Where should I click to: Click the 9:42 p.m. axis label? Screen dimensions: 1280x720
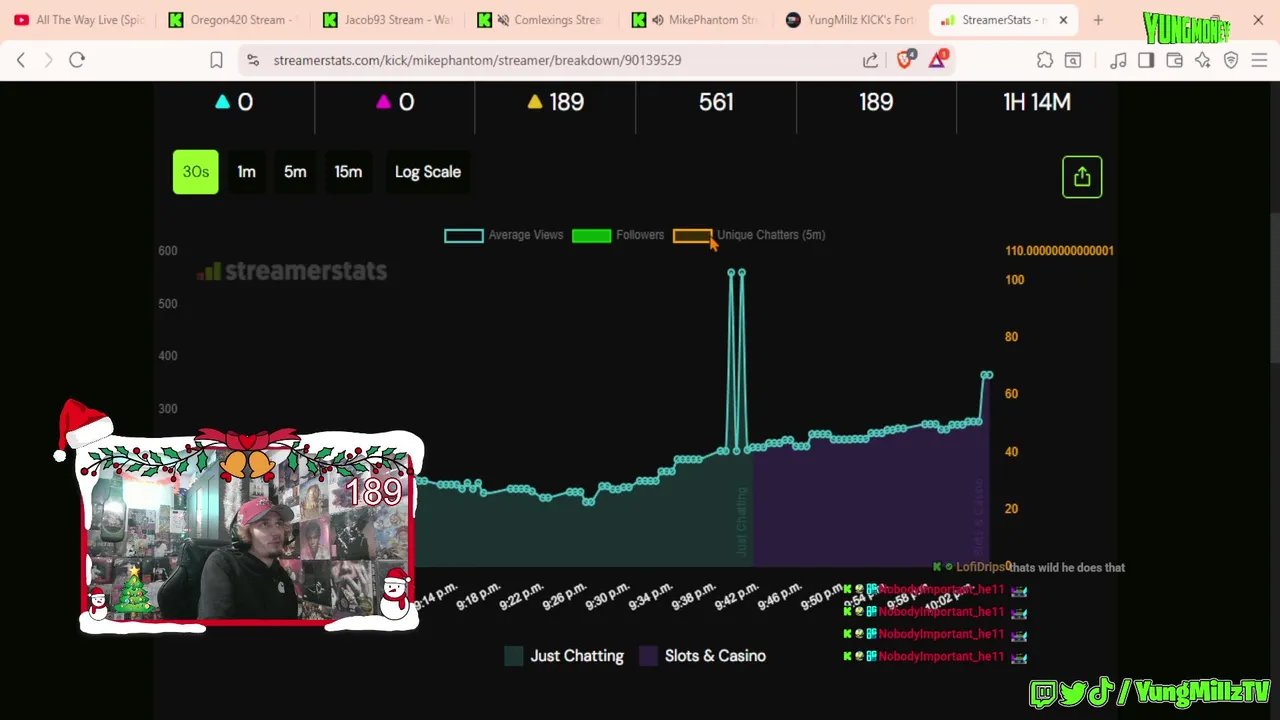tap(737, 597)
